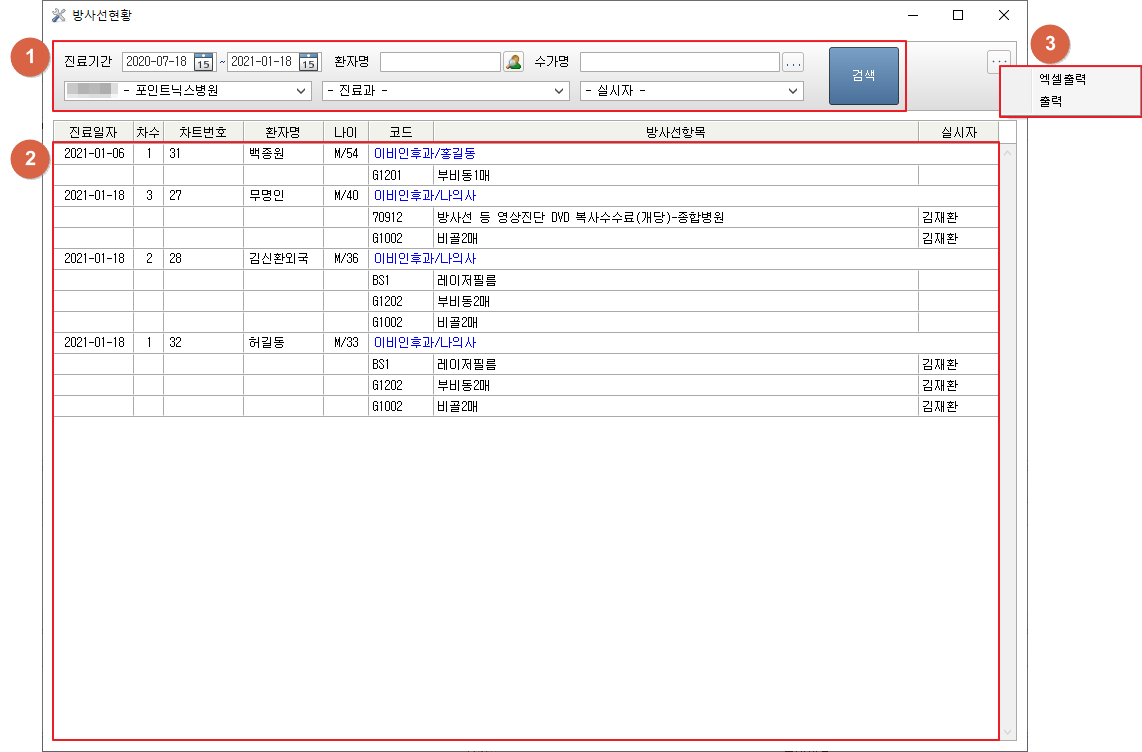Click the 진료일자 column header
Viewport: 1142px width, 752px height.
[93, 132]
